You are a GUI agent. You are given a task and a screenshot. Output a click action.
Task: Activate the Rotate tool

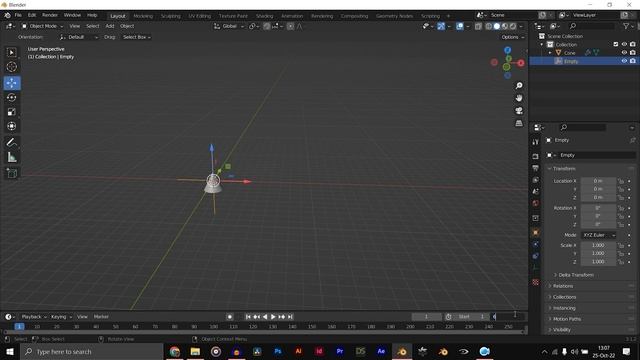[11, 97]
